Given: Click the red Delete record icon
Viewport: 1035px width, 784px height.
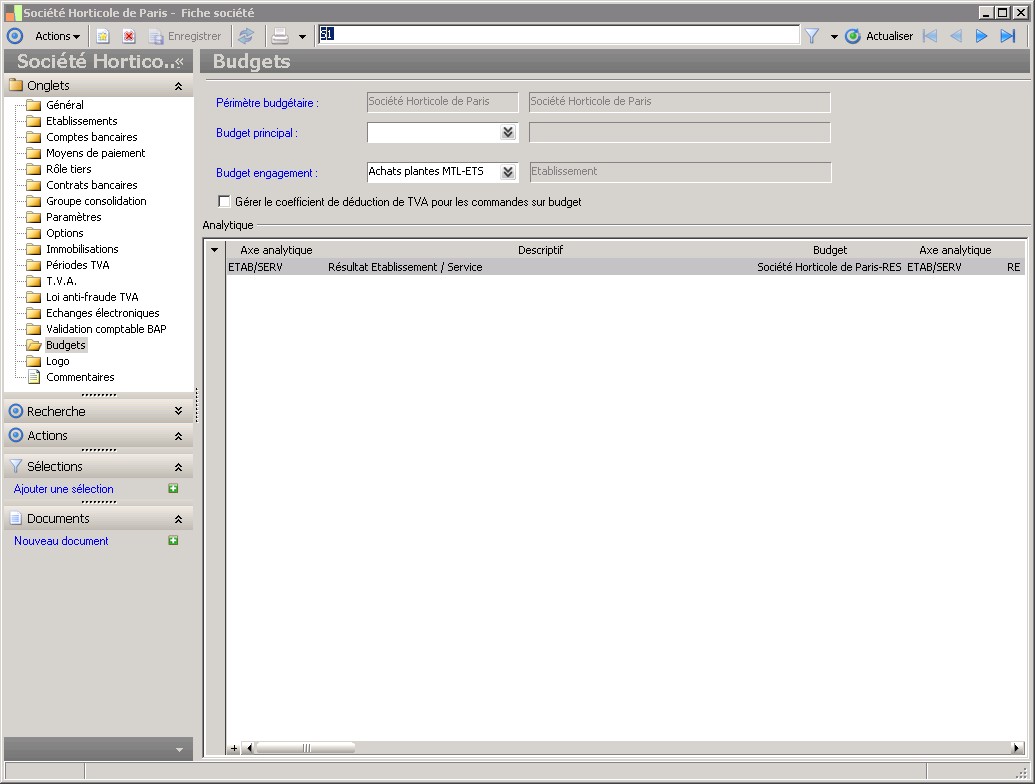Looking at the screenshot, I should click(129, 36).
